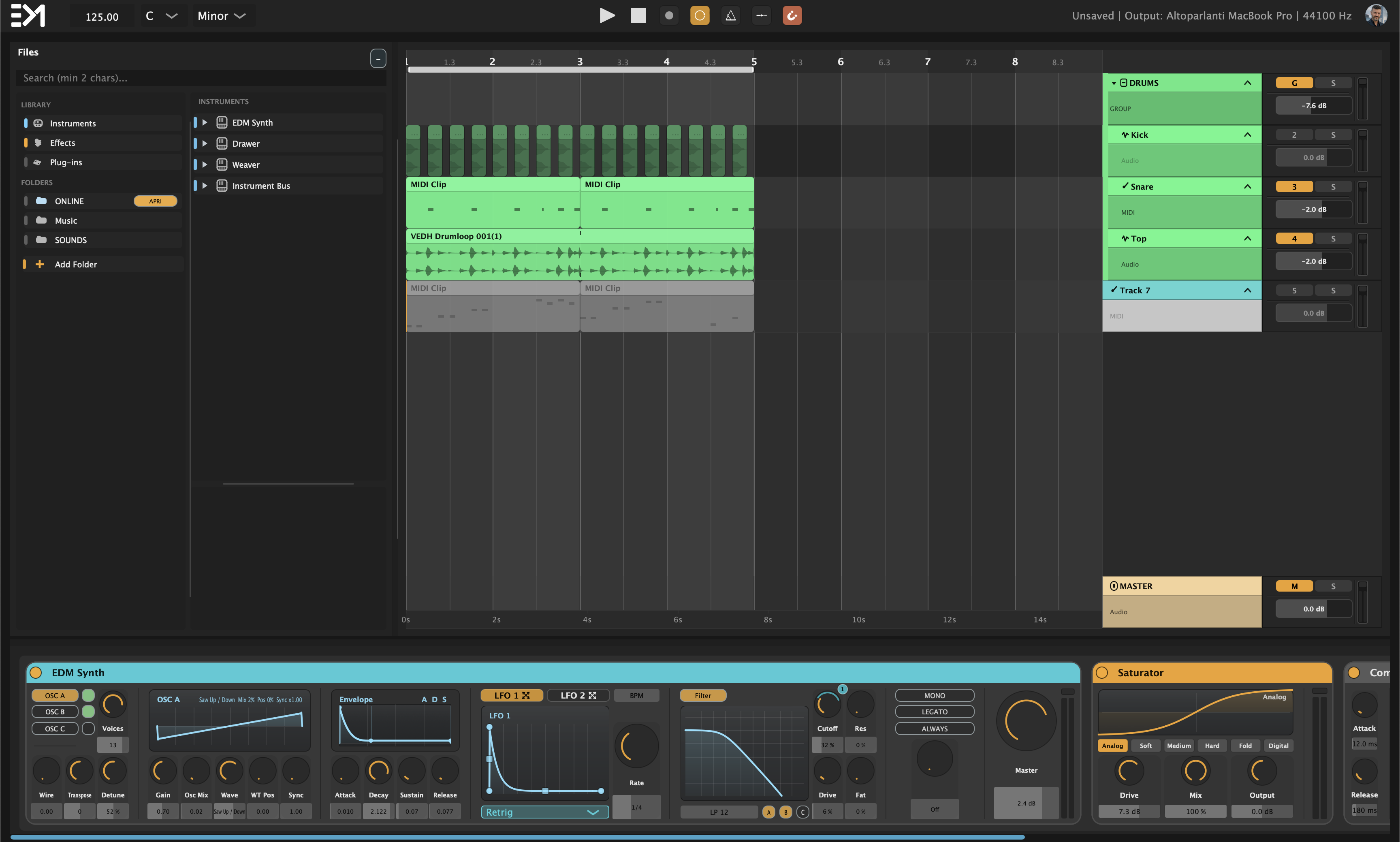Select the Hard saturation mode
This screenshot has height=842, width=1400.
1212,746
